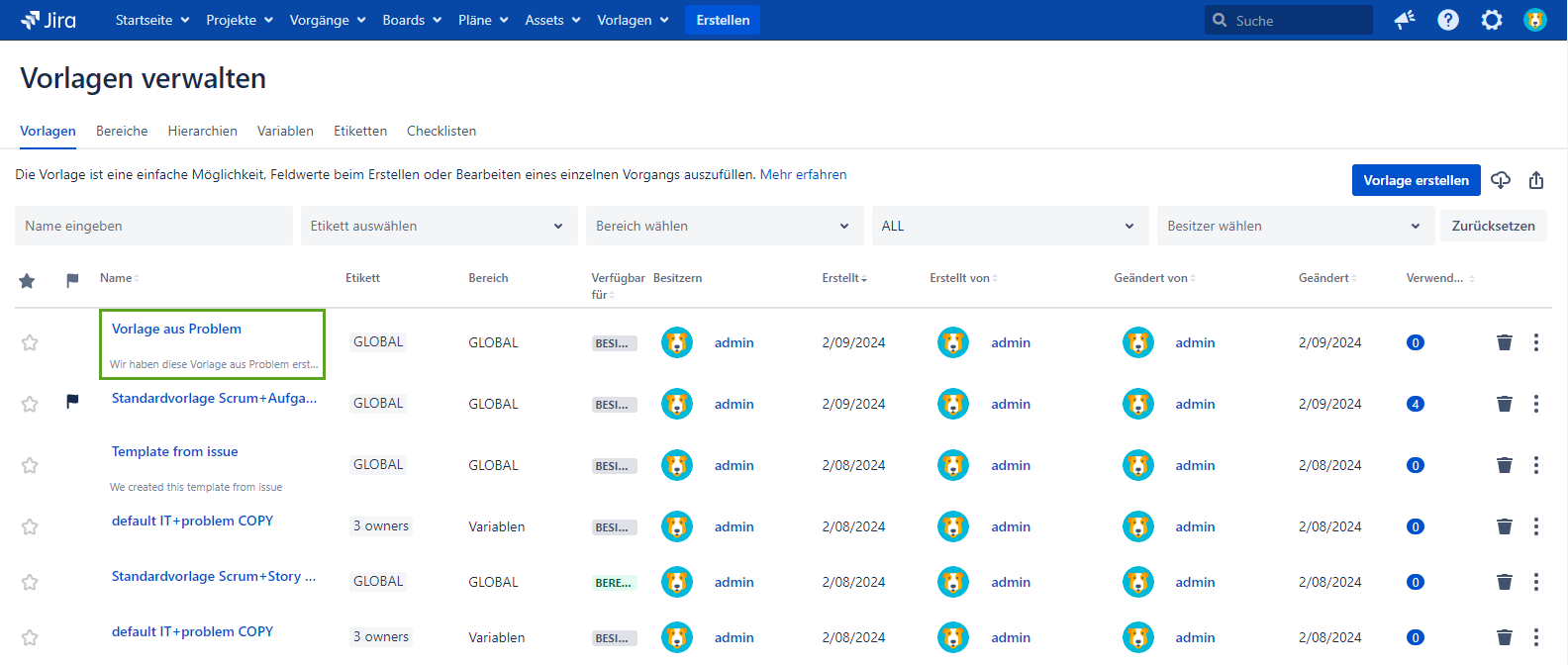1568x665 pixels.
Task: Click the cloud download import icon
Action: pos(1501,180)
